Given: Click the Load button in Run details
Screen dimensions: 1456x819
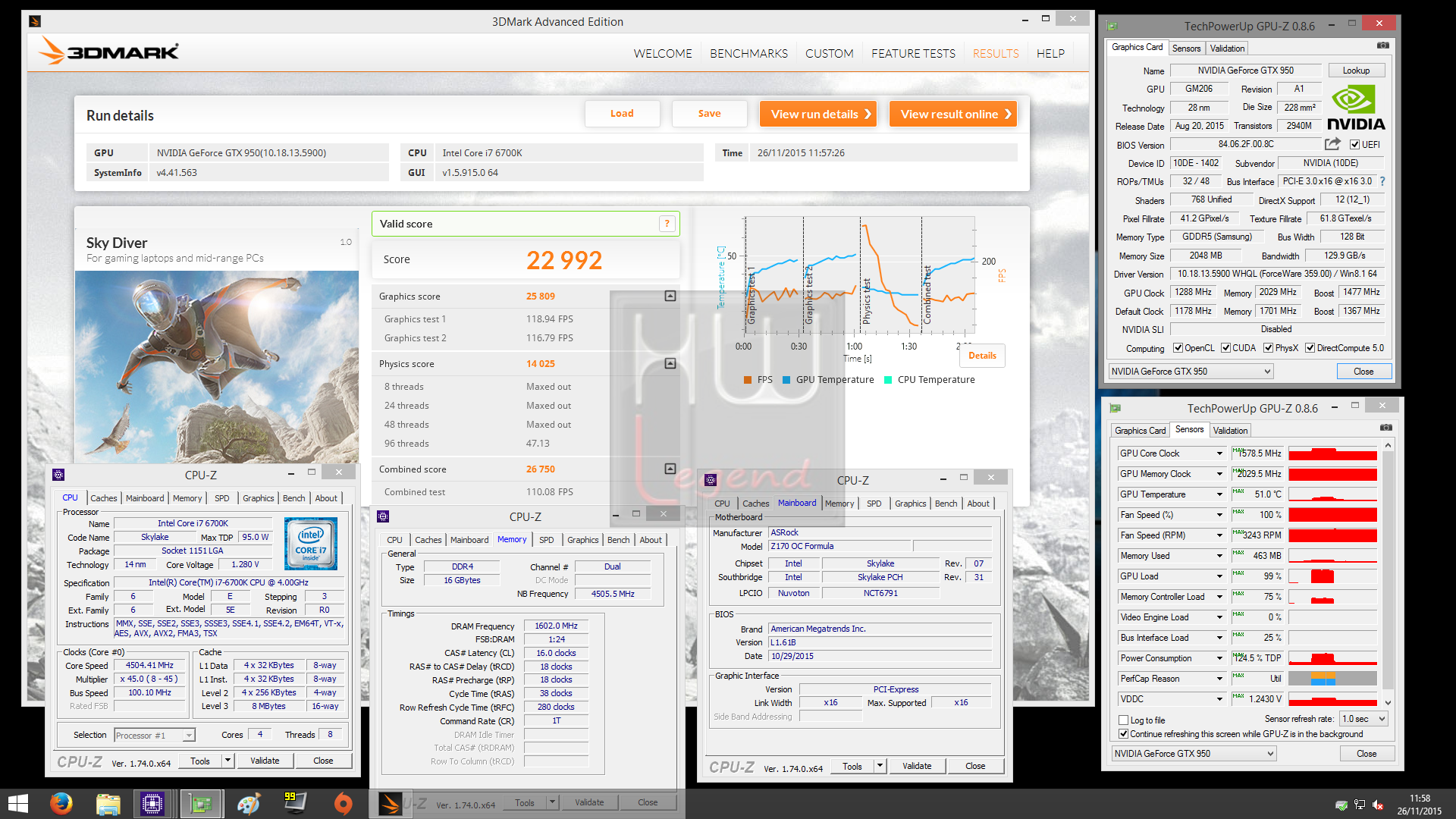Looking at the screenshot, I should tap(622, 114).
